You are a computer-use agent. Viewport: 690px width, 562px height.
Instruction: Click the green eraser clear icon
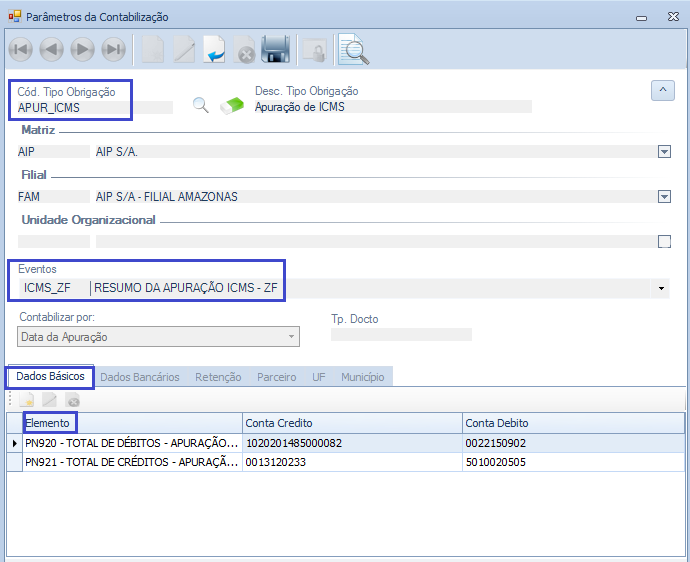[x=232, y=106]
